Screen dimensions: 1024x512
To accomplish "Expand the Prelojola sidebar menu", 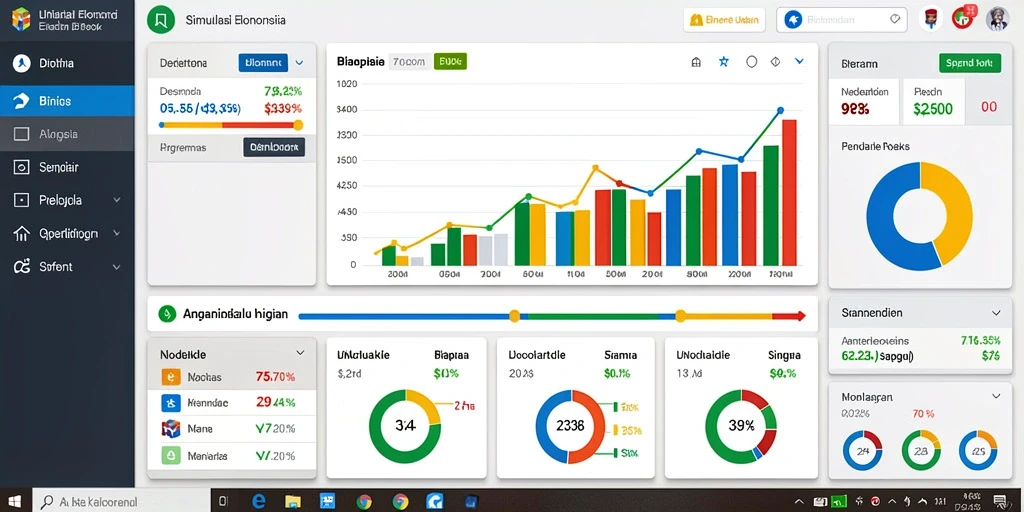I will tap(117, 200).
